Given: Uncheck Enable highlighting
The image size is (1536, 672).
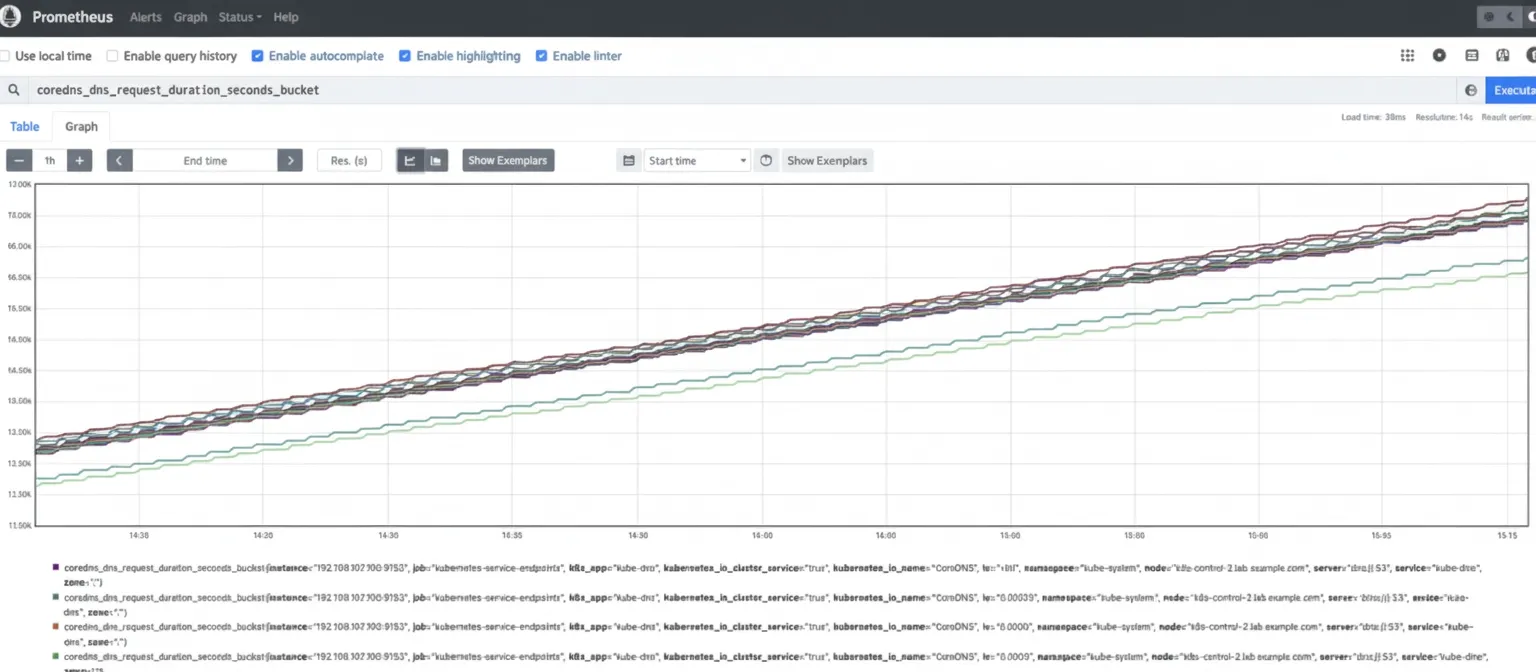Looking at the screenshot, I should pos(405,56).
